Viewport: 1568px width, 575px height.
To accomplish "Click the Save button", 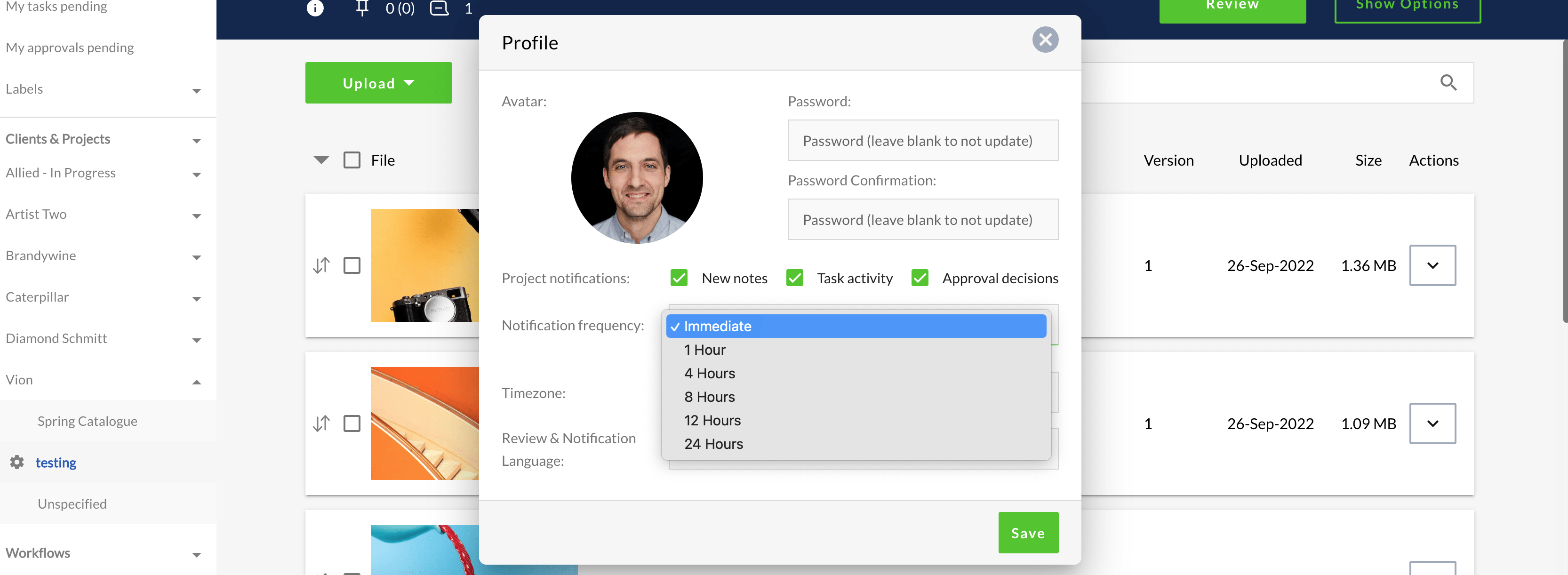I will [x=1028, y=532].
